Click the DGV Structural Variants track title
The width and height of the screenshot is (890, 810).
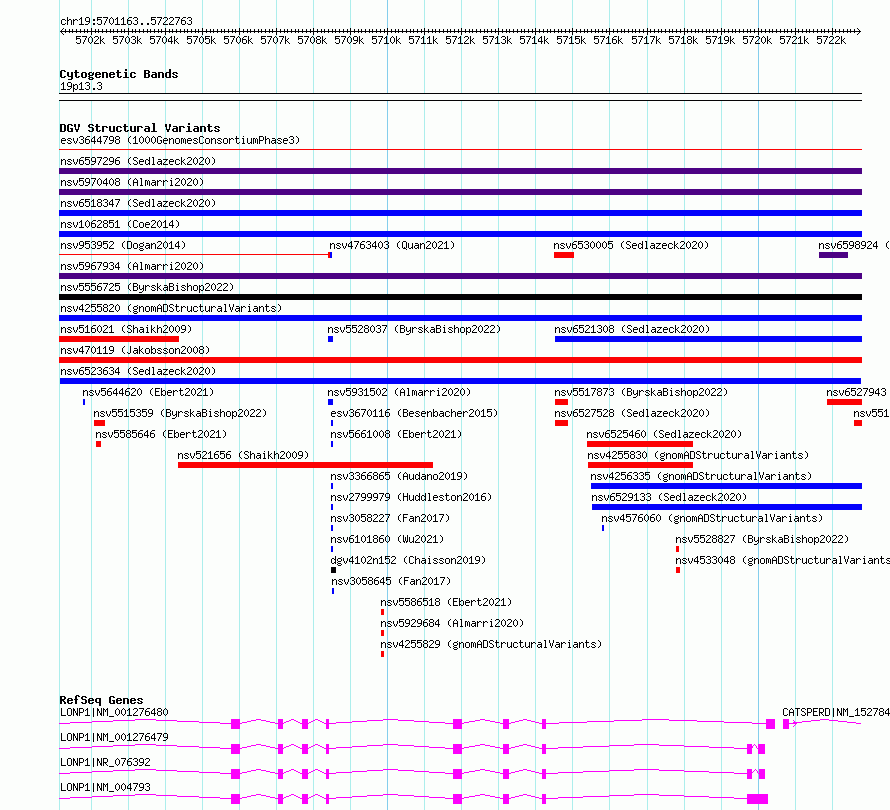tap(140, 128)
